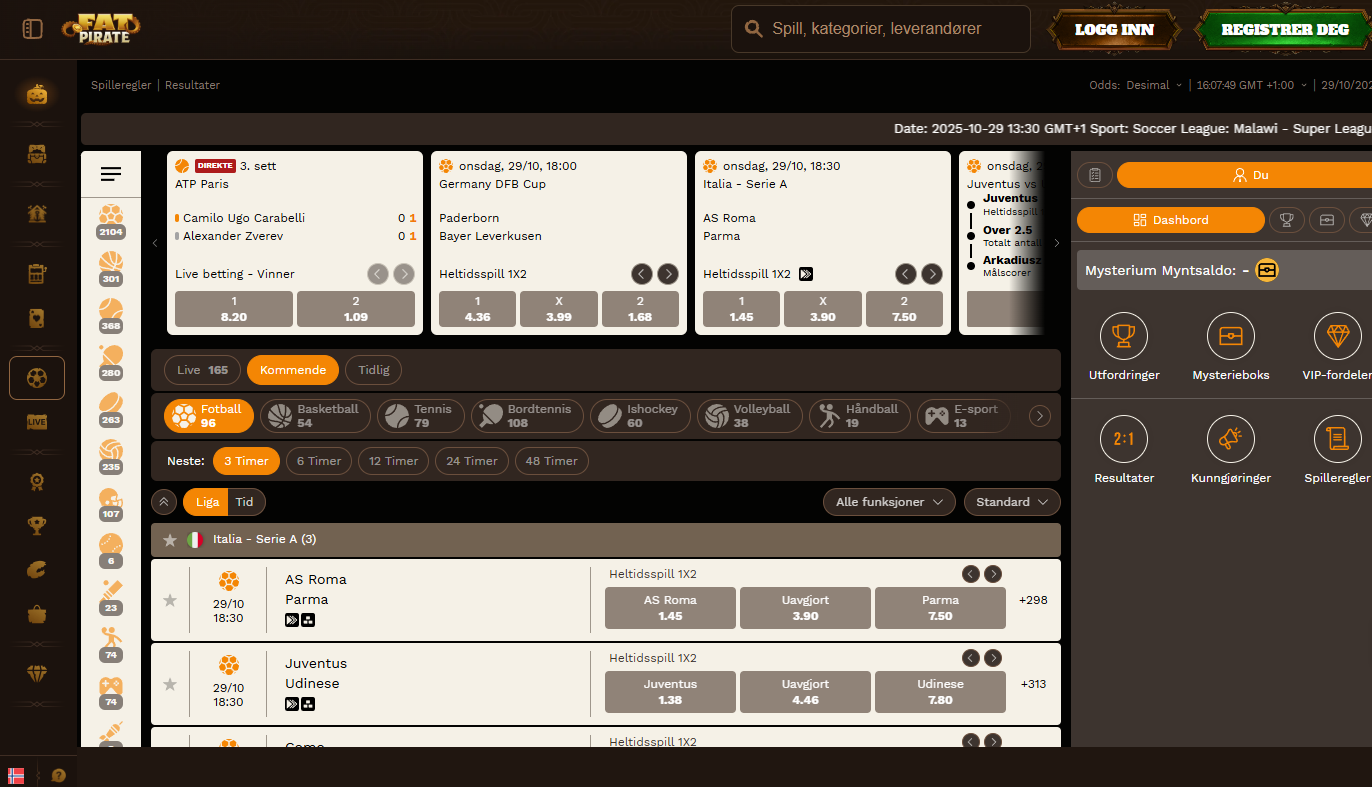1372x787 pixels.
Task: Switch to the Live tab
Action: pos(202,370)
